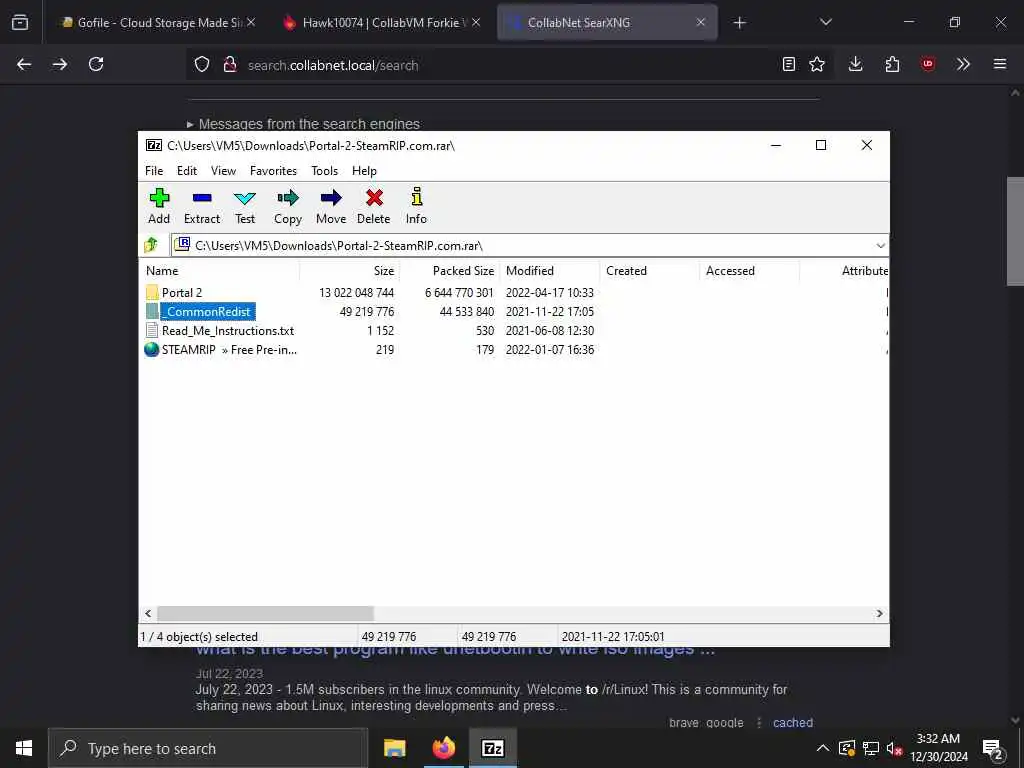Open the cached link in search results
The width and height of the screenshot is (1024, 768).
(x=793, y=722)
